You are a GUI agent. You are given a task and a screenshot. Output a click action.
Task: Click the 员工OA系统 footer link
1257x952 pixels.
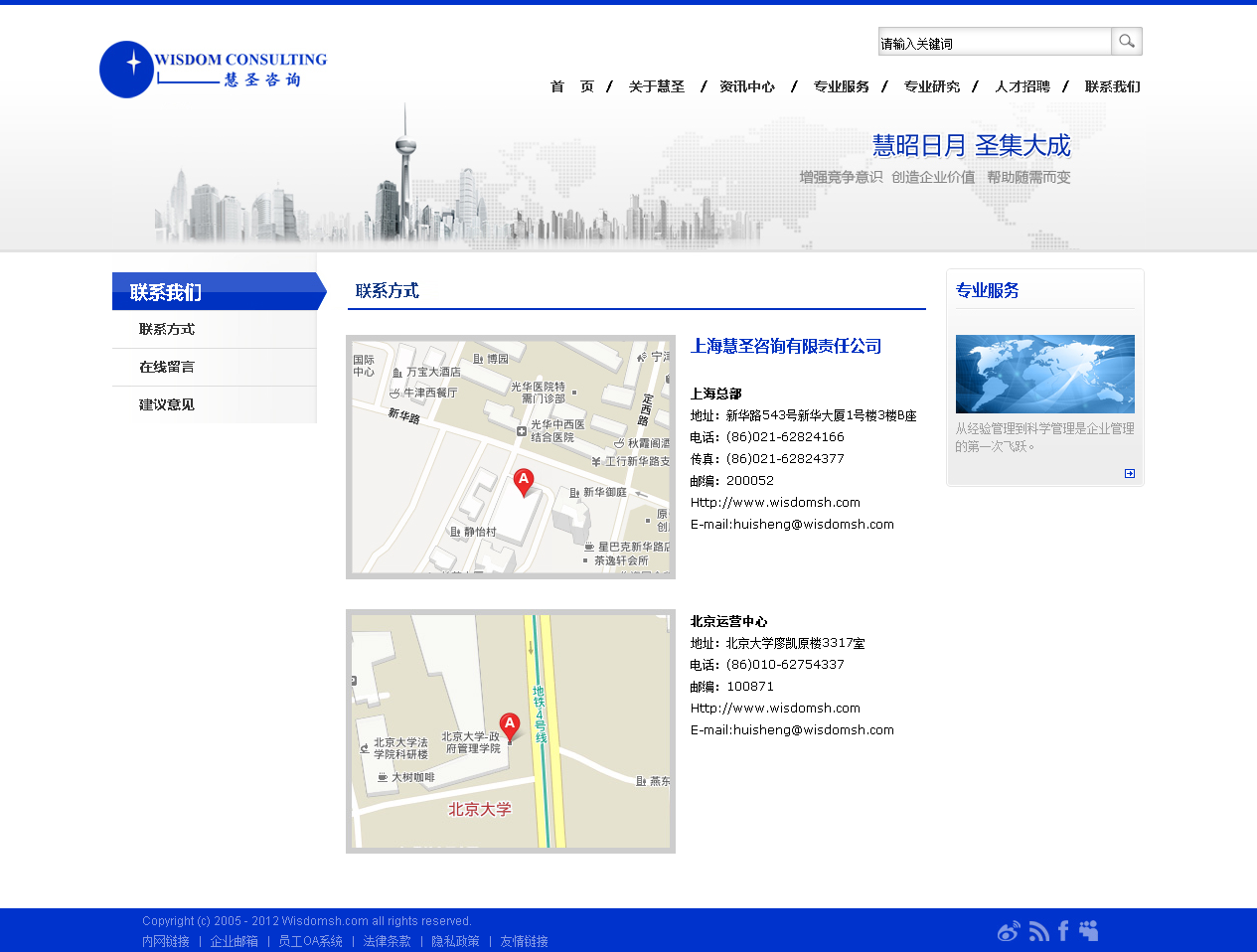(310, 941)
